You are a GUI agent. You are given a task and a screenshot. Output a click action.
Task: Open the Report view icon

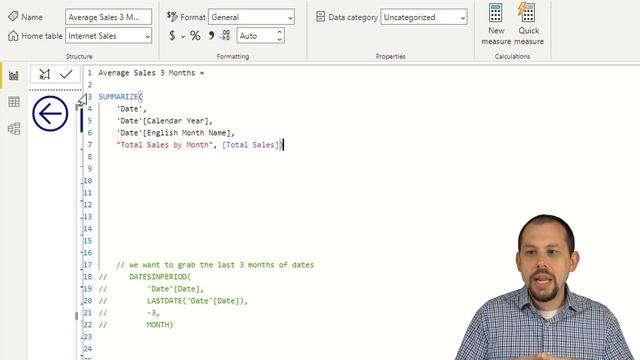click(x=14, y=75)
